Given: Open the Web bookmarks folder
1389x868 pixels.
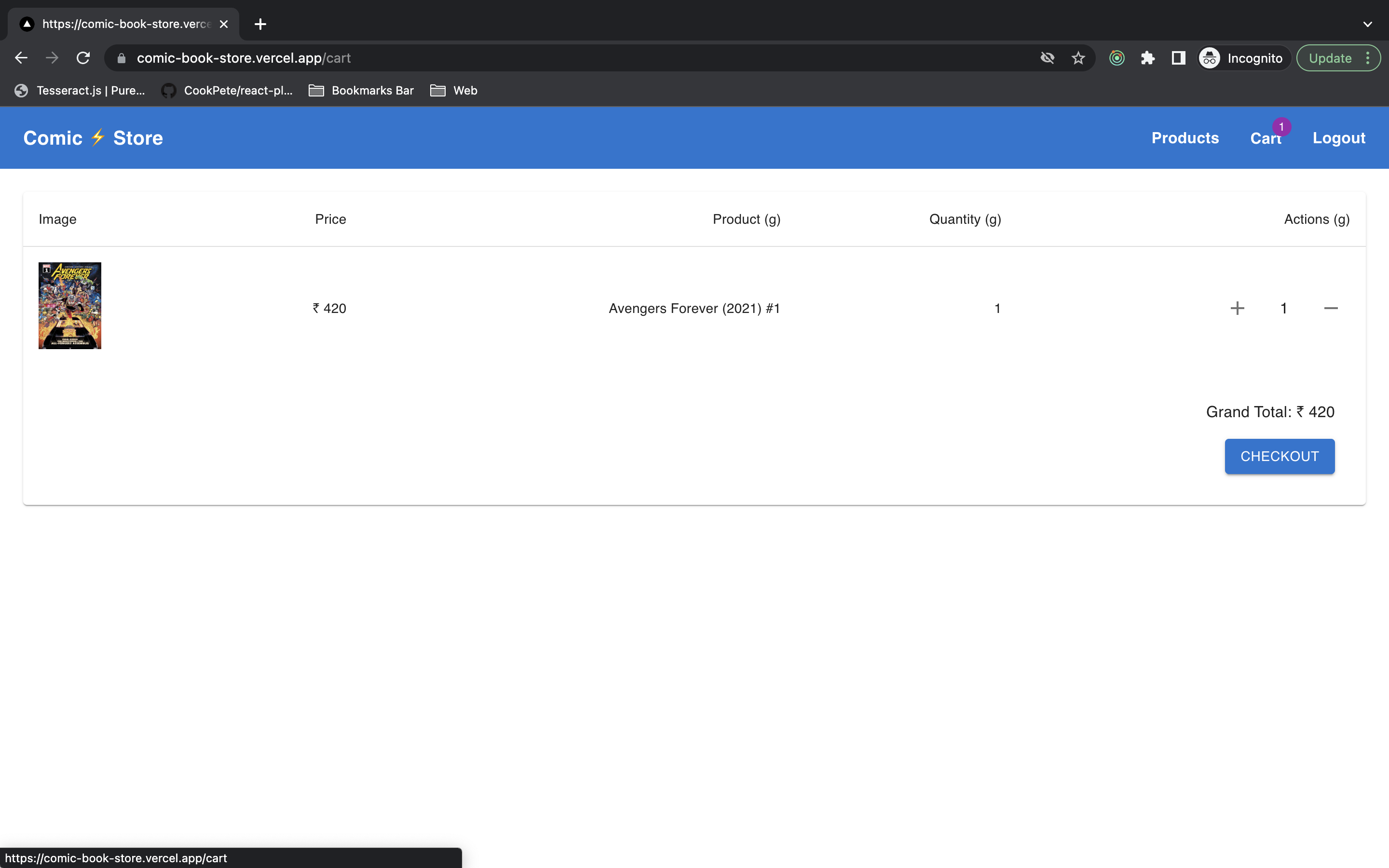Looking at the screenshot, I should point(454,91).
